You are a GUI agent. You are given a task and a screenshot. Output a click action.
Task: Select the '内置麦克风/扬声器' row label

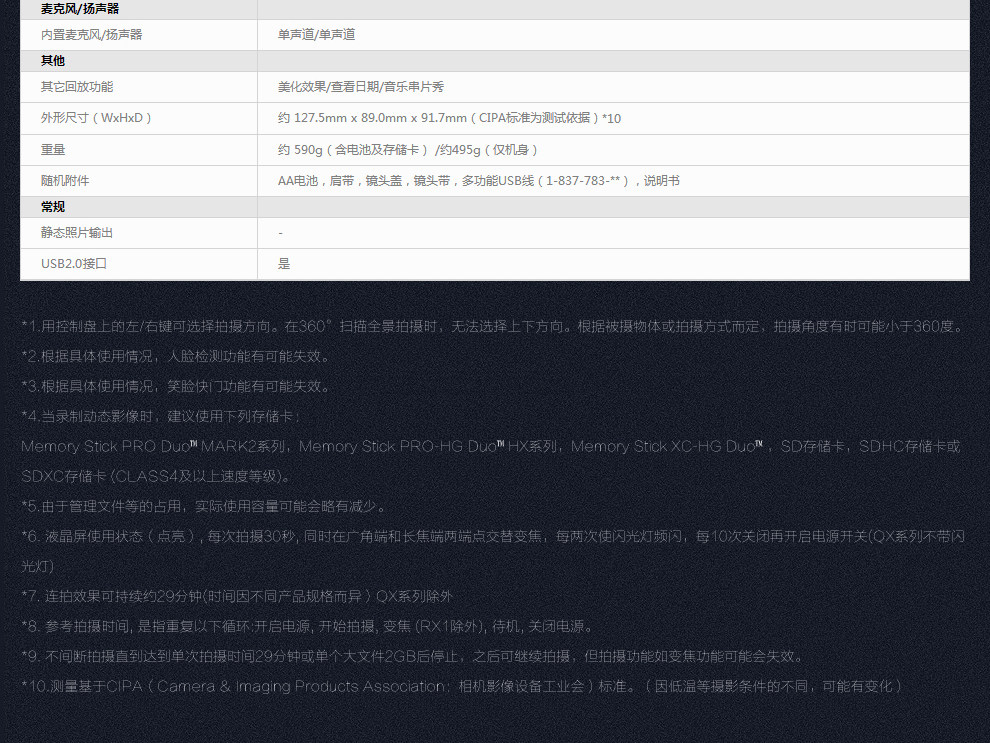point(92,35)
